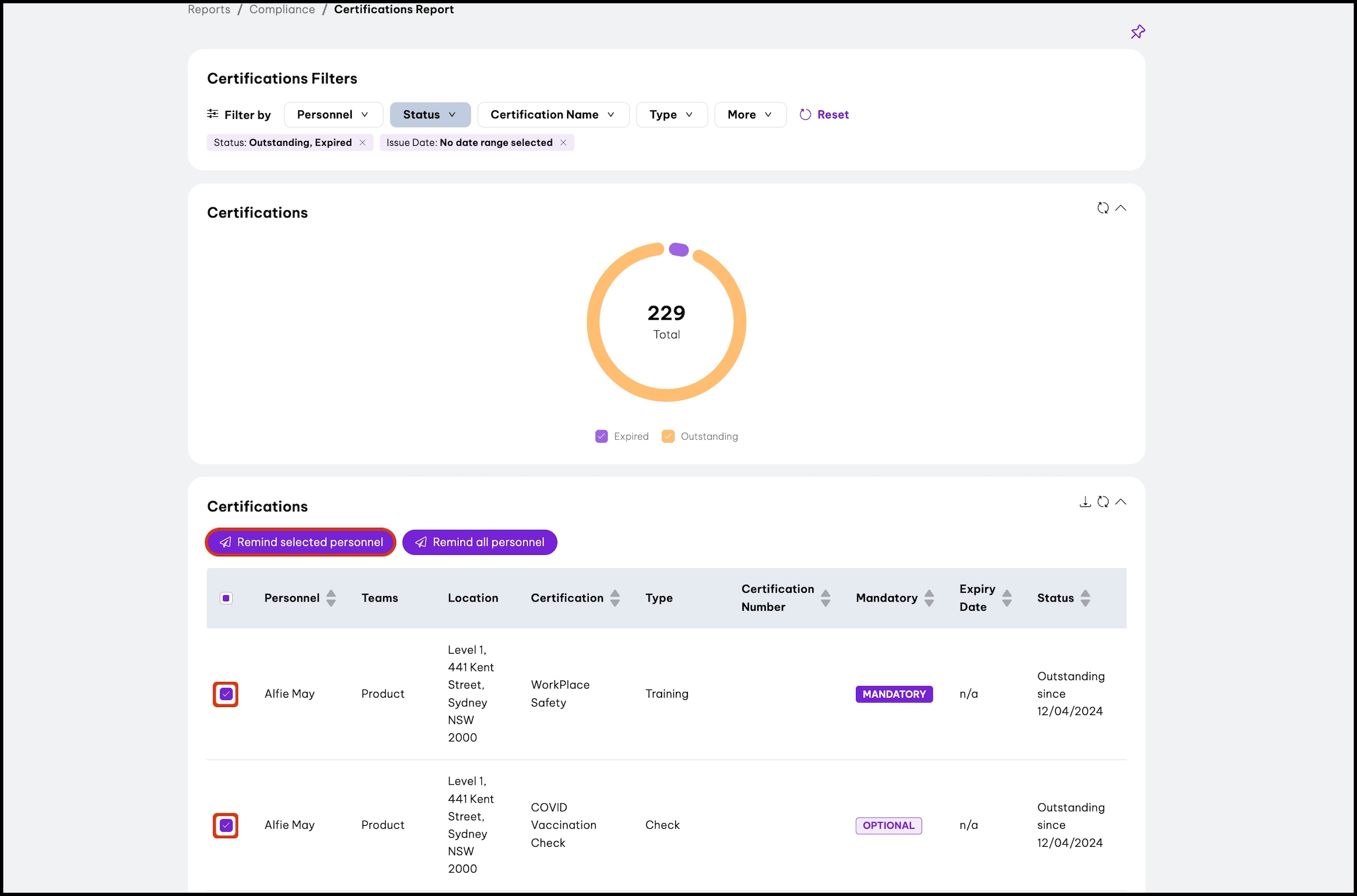Screen dimensions: 1357x896
Task: Sort table by Expiry Date column
Action: click(x=1007, y=598)
